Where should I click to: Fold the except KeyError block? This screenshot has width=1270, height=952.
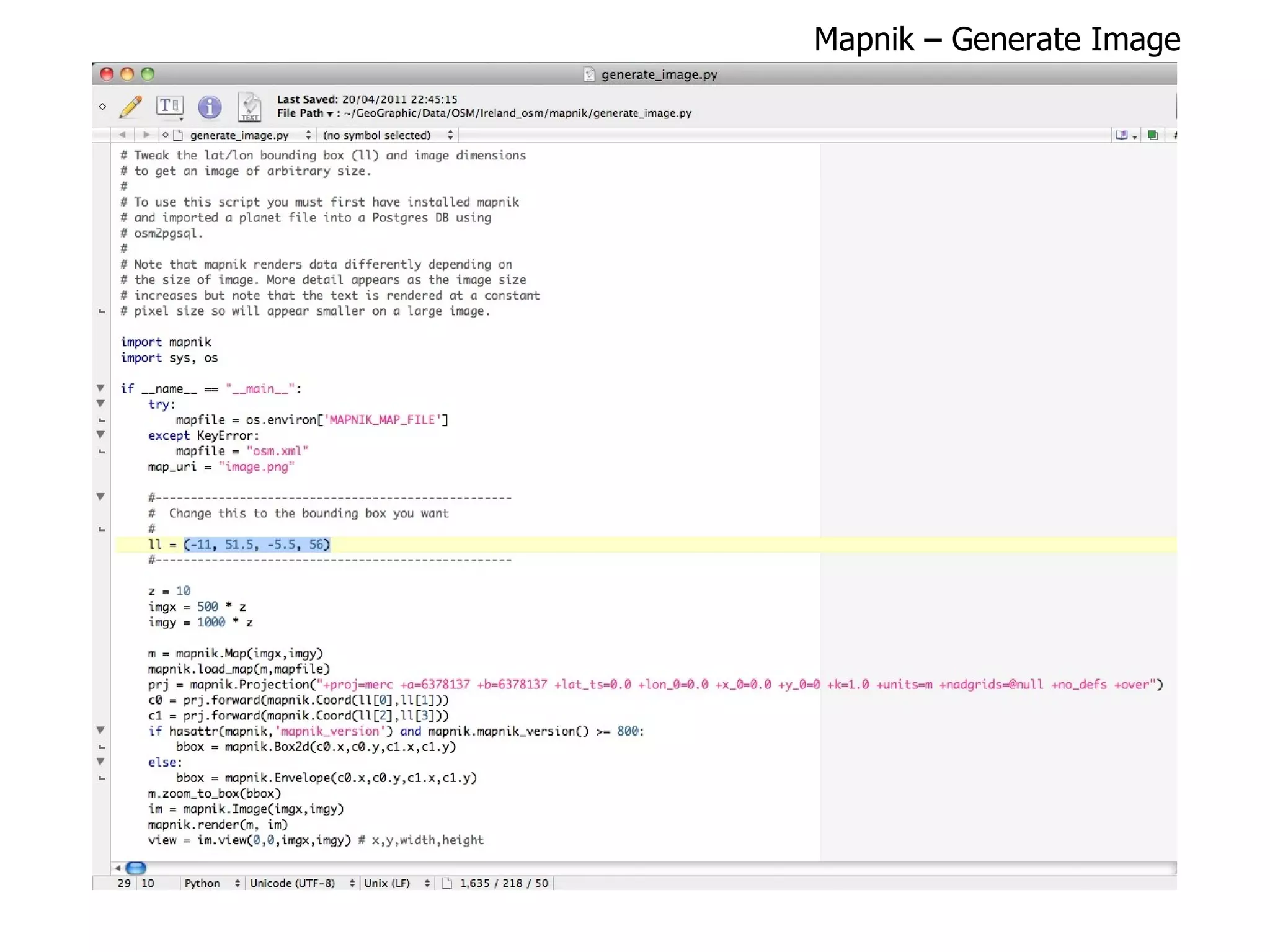100,435
